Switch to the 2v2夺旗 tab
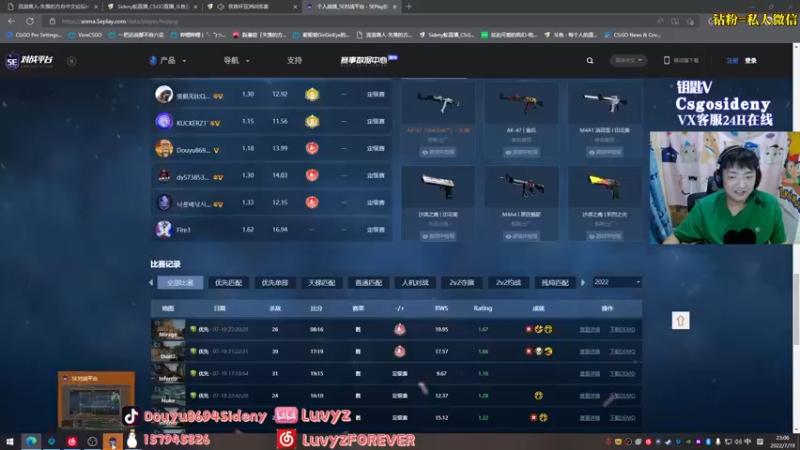 462,283
